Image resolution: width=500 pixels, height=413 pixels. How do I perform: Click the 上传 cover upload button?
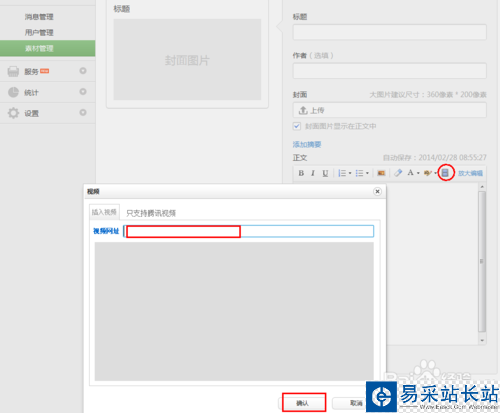coord(389,110)
